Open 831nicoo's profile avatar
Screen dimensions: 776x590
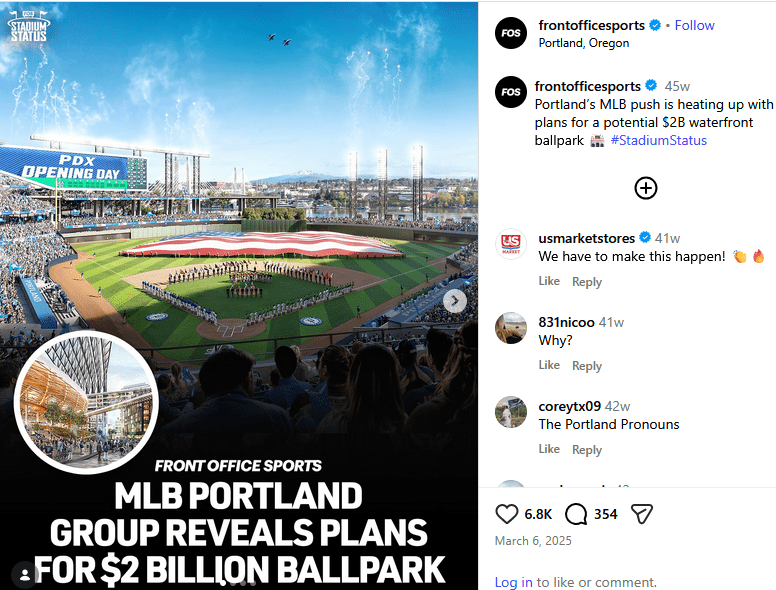pyautogui.click(x=511, y=328)
